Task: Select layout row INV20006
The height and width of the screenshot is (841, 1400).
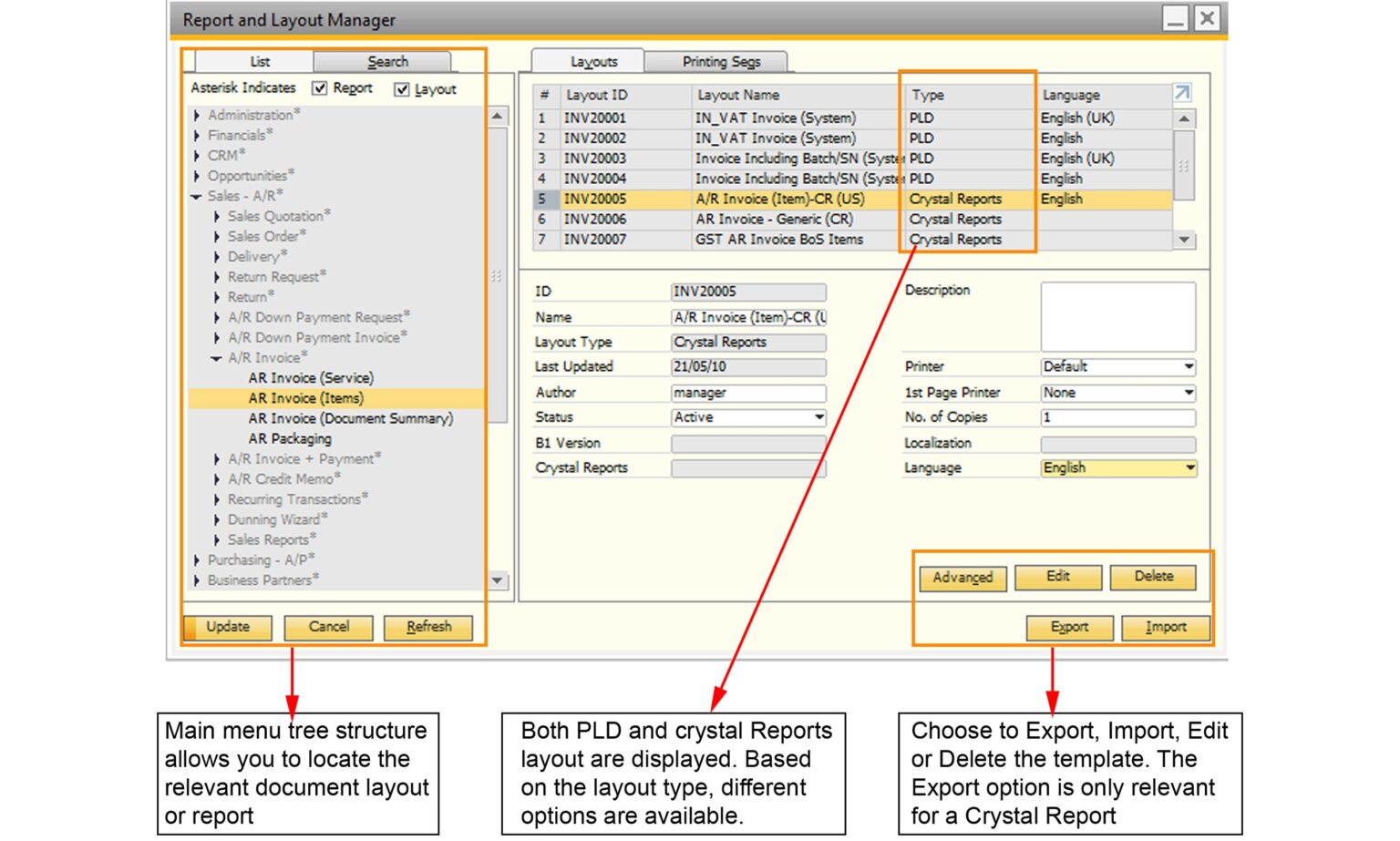Action: pos(852,220)
